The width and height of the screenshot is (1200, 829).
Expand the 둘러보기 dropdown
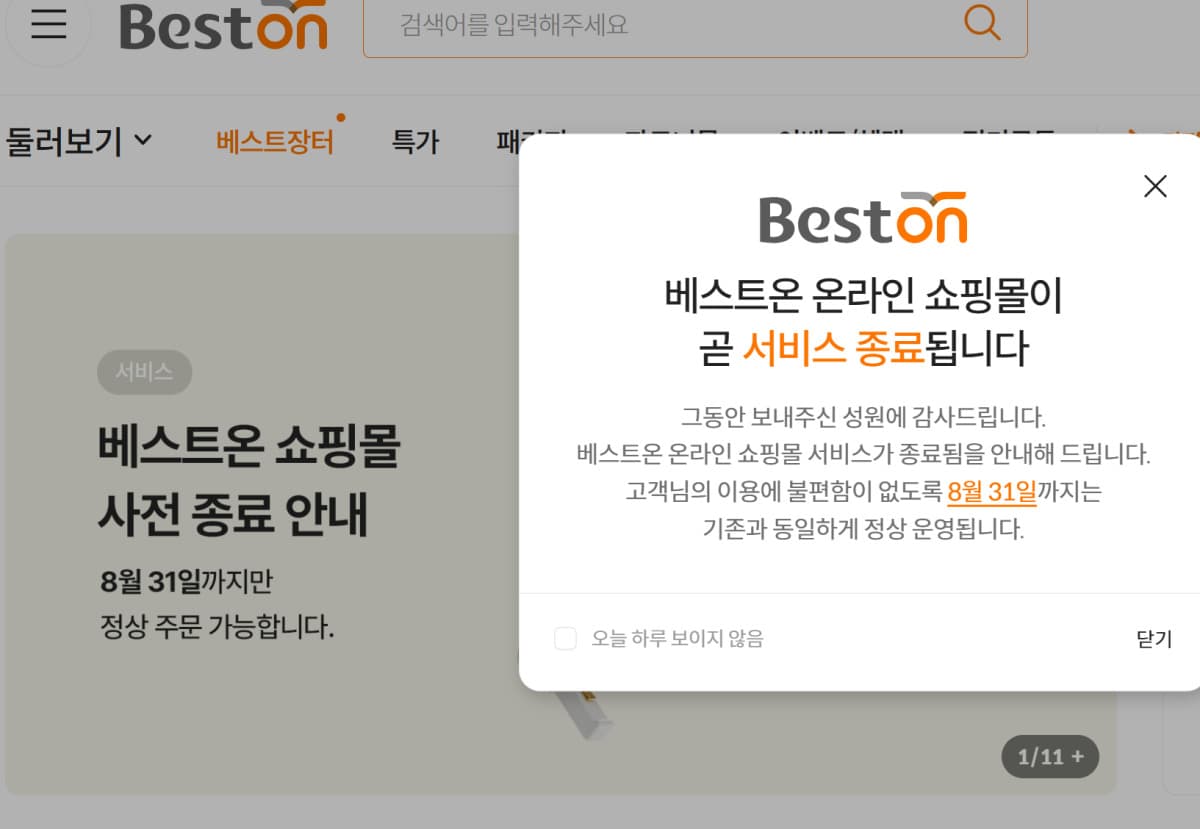79,141
